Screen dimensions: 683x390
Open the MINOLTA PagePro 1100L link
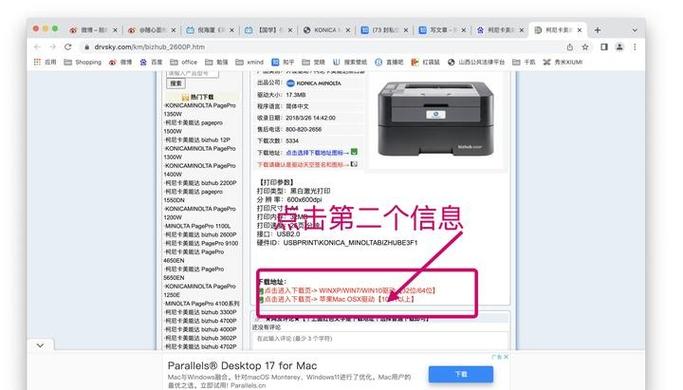(197, 226)
